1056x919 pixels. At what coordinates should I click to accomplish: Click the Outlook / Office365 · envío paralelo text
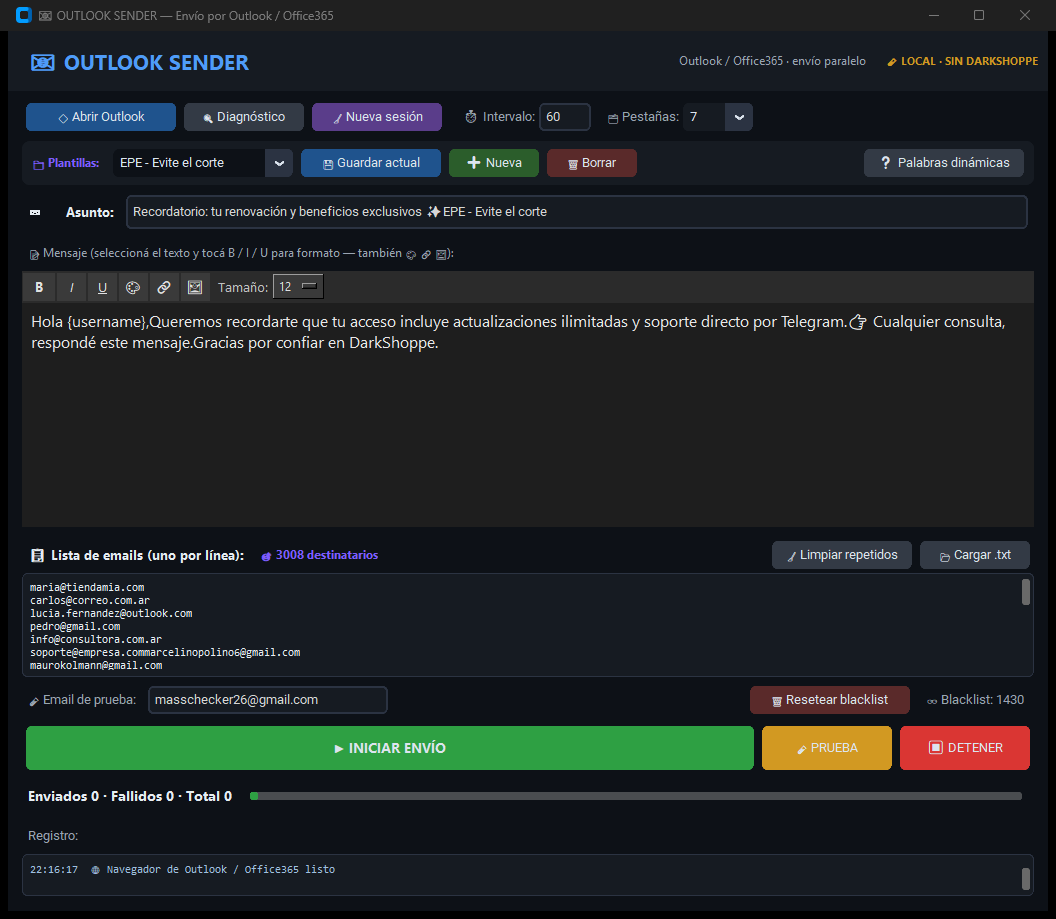click(772, 61)
